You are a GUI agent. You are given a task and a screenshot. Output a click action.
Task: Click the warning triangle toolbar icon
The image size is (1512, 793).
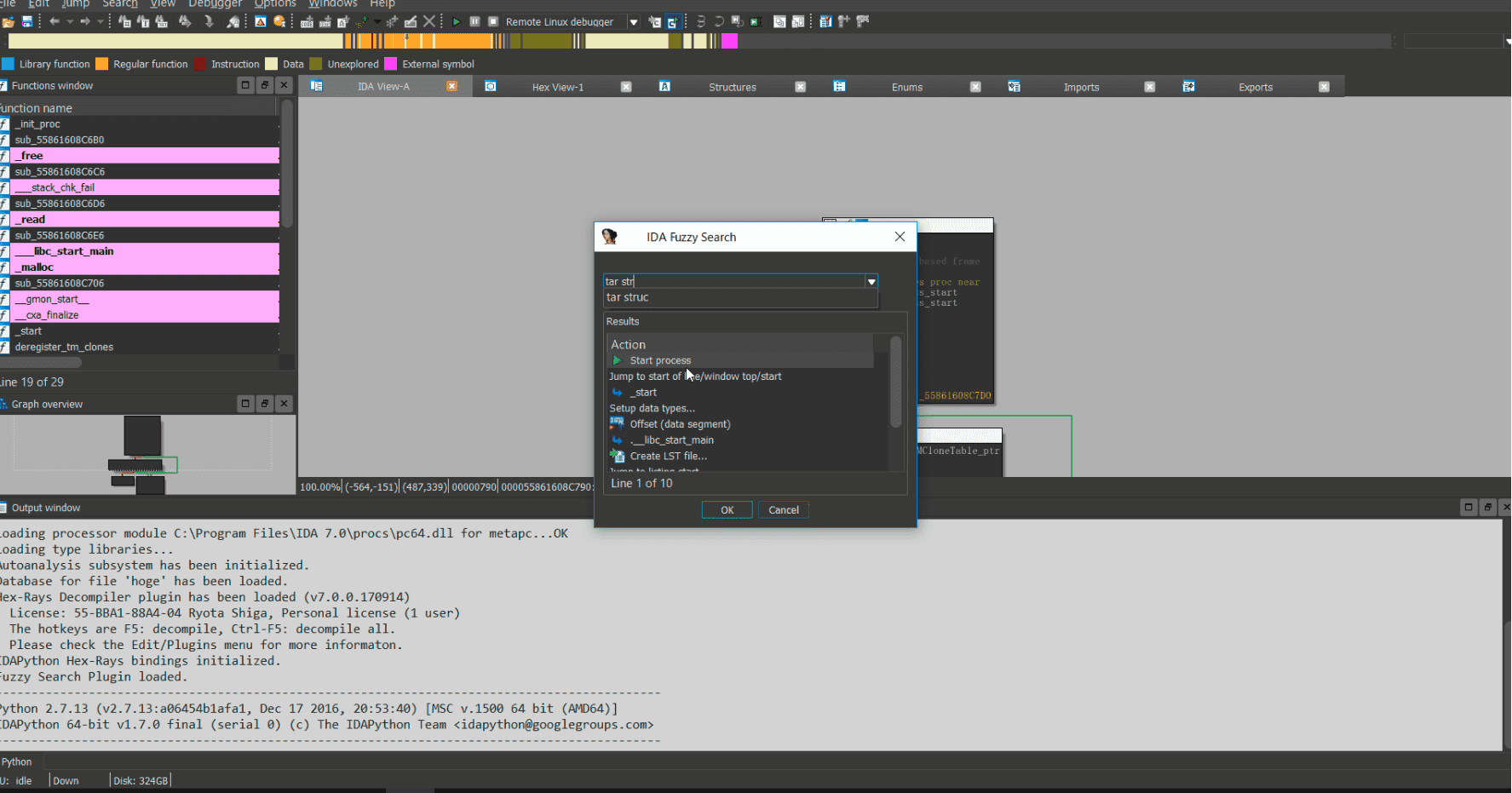point(261,21)
